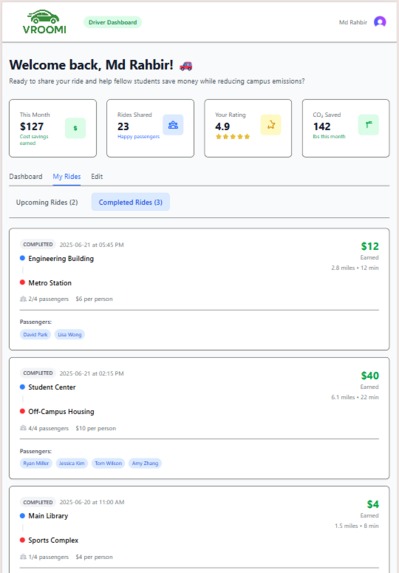Click the Student Center pickup label
Image resolution: width=399 pixels, height=573 pixels.
(x=52, y=387)
